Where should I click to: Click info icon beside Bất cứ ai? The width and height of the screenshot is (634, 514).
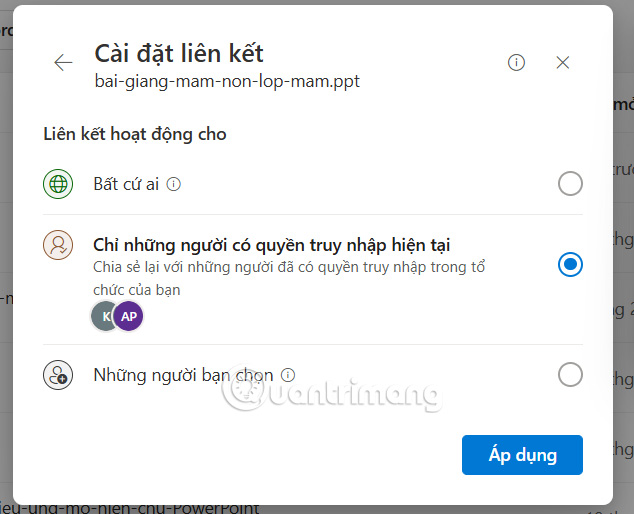174,184
